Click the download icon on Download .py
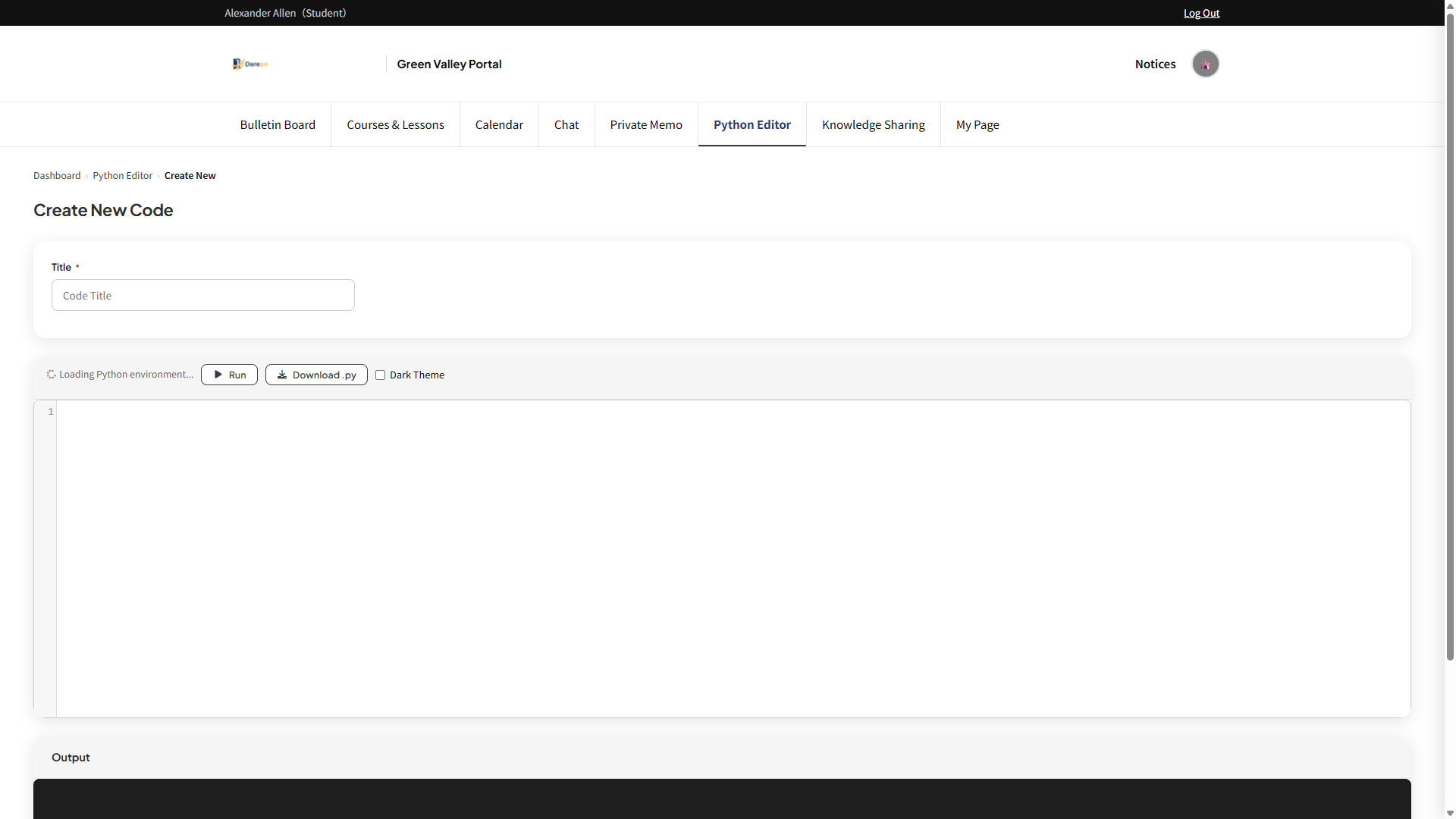This screenshot has width=1456, height=819. click(282, 375)
